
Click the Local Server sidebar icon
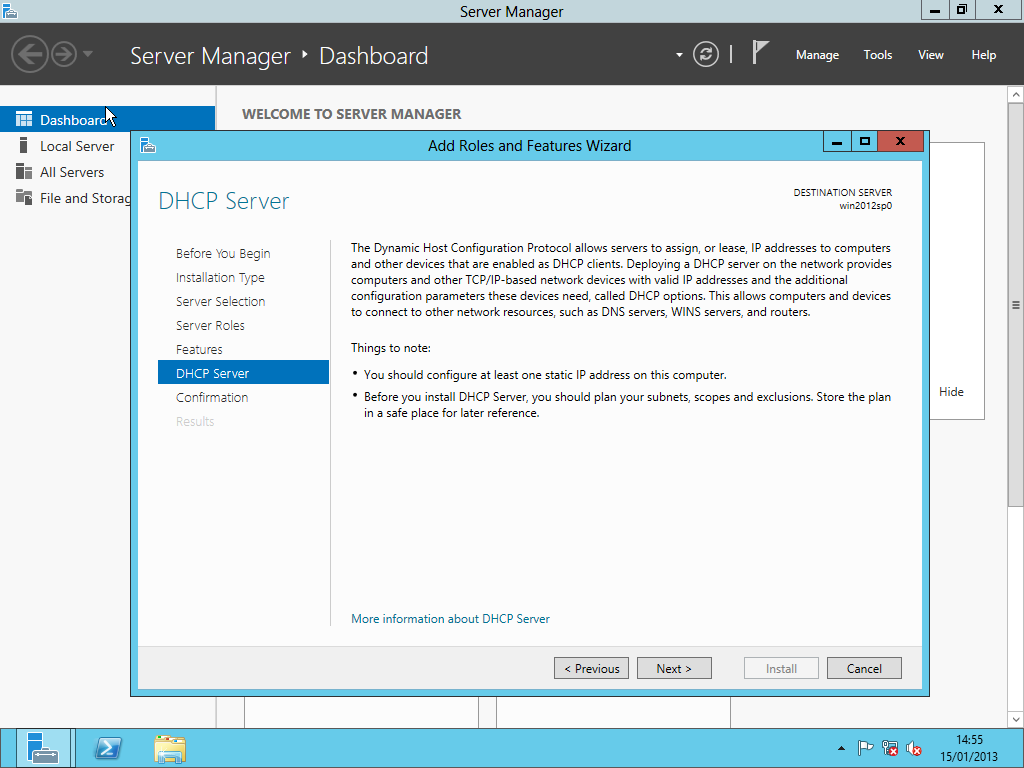24,146
